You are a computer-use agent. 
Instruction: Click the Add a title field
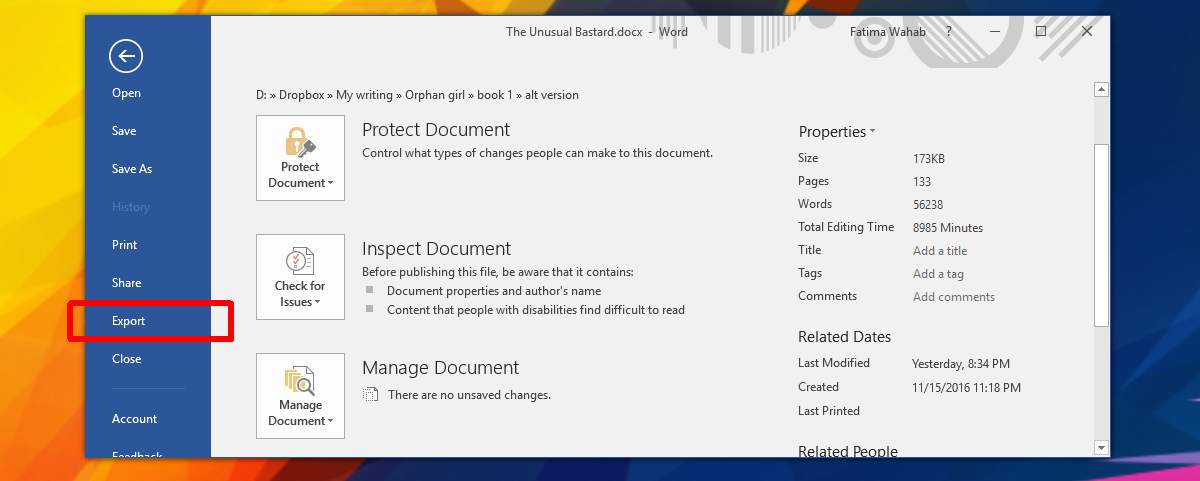(940, 251)
